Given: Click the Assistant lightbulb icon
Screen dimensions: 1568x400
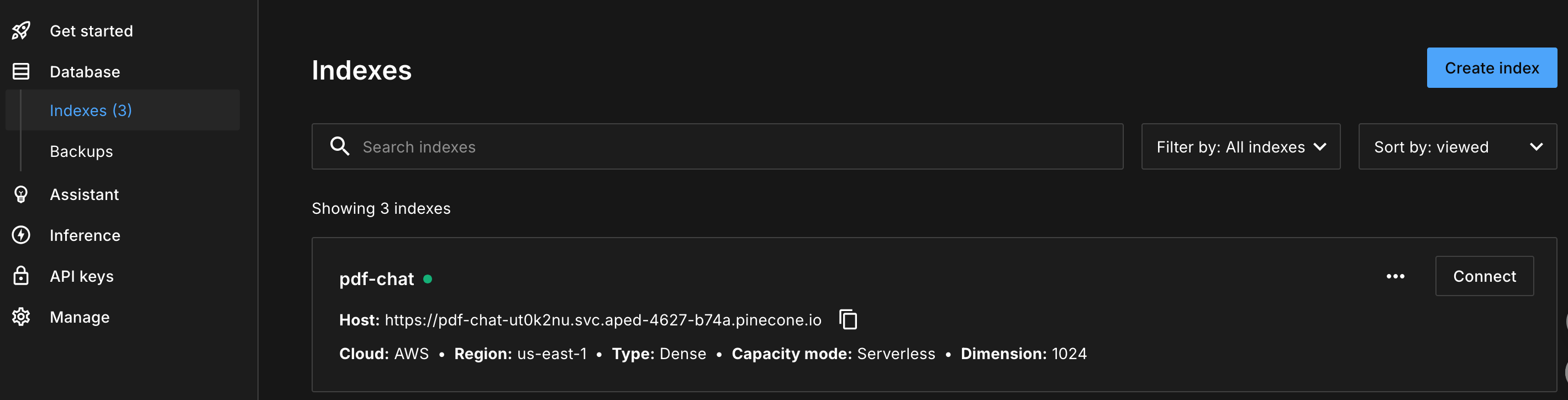Looking at the screenshot, I should (22, 194).
